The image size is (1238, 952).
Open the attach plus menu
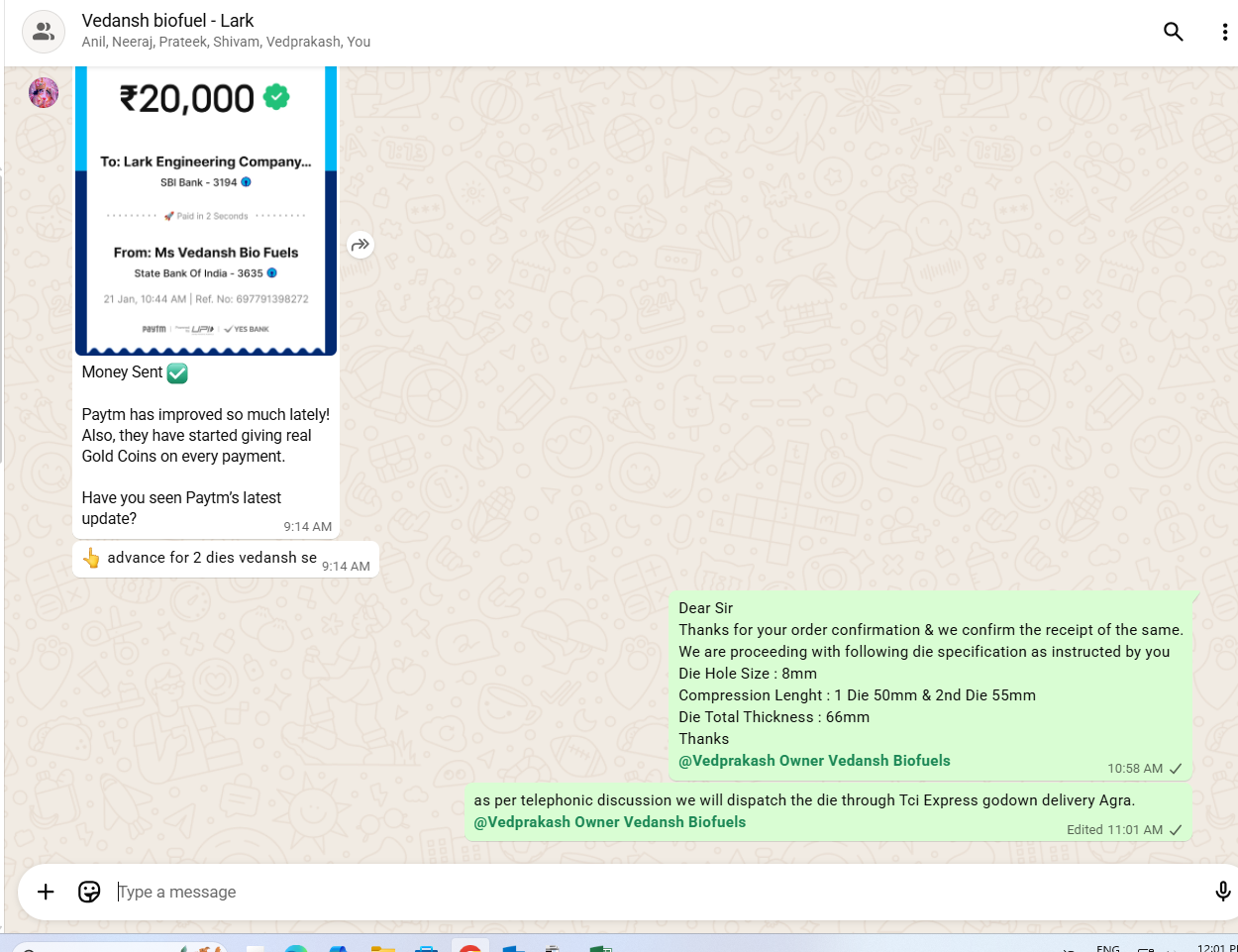(46, 892)
